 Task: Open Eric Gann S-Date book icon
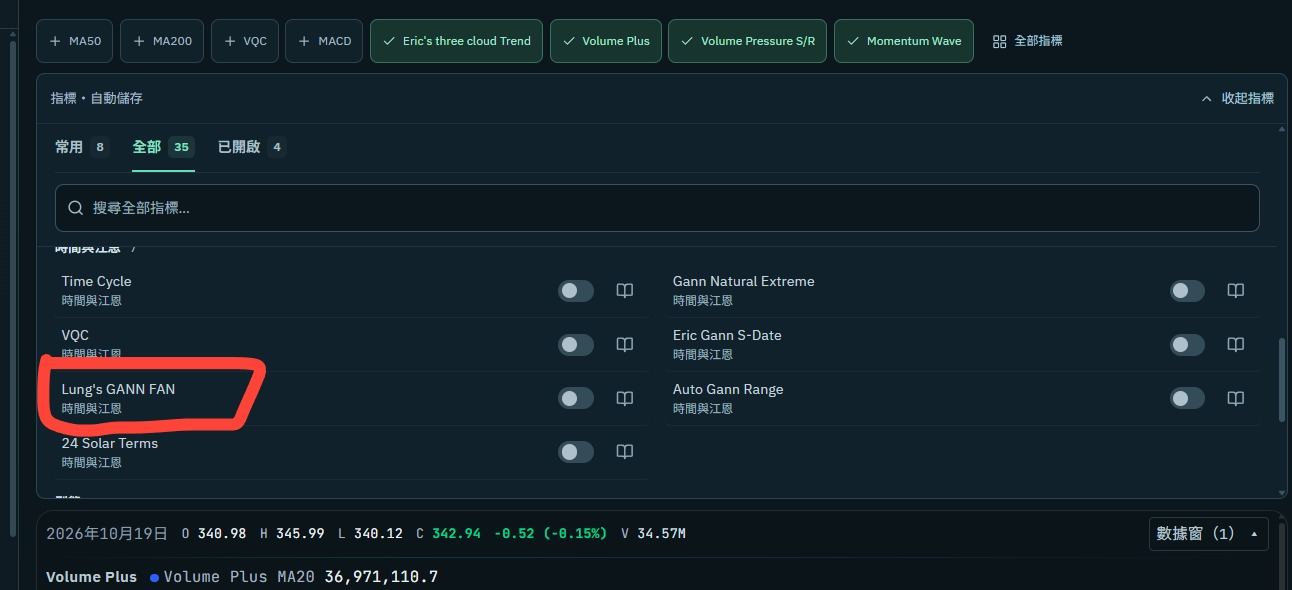1236,345
